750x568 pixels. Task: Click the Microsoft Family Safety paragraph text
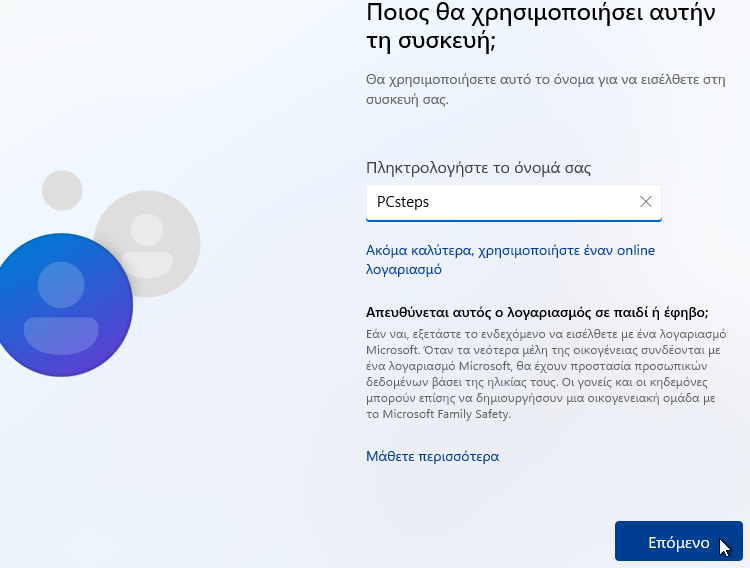546,374
